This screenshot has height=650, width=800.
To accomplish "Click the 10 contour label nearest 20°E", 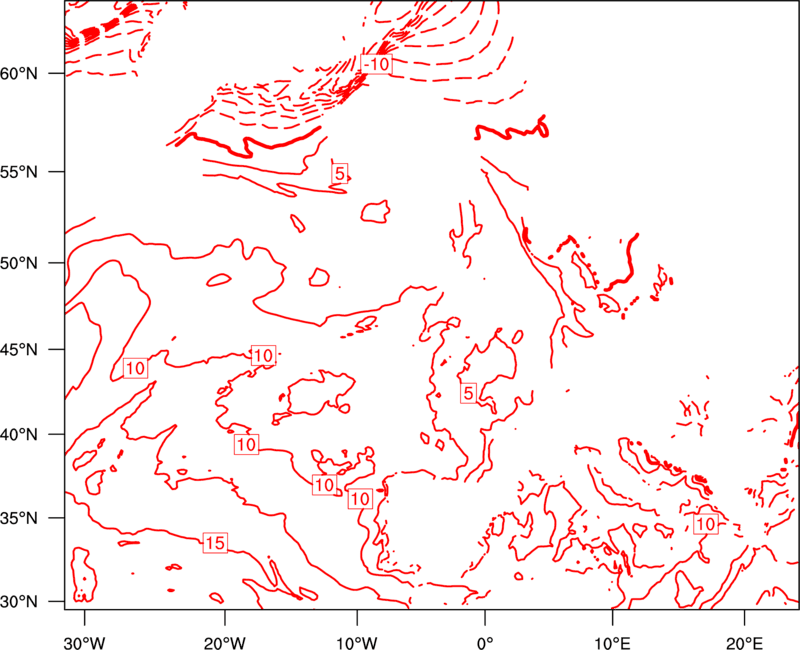I will pyautogui.click(x=706, y=523).
